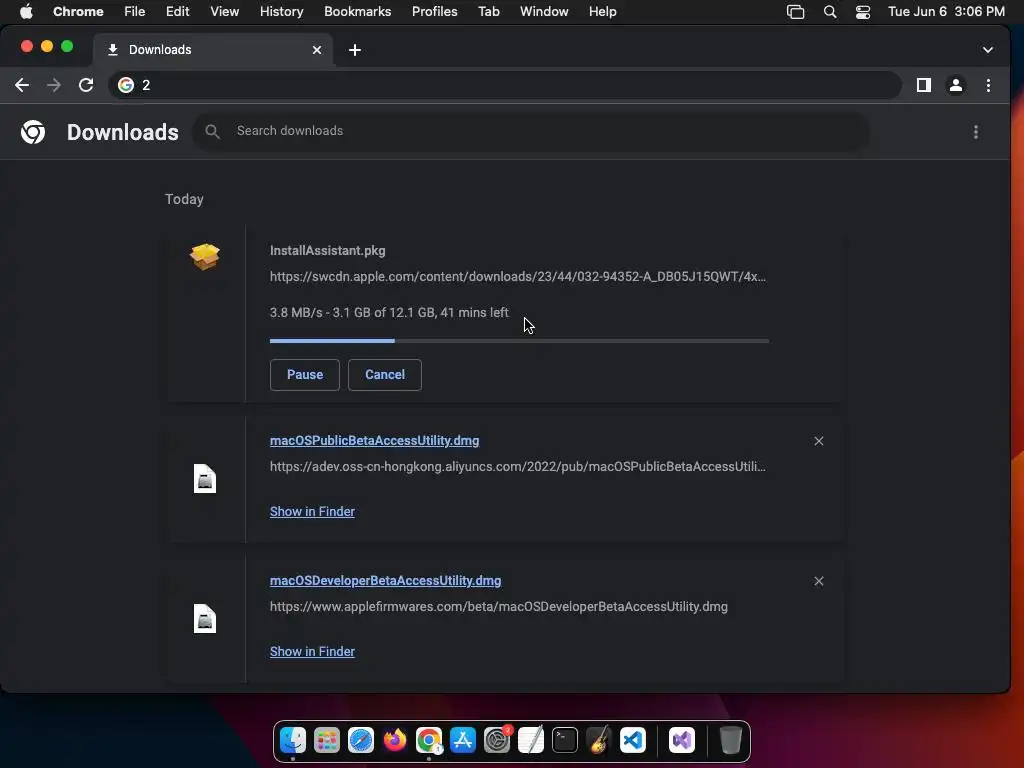This screenshot has width=1024, height=768.
Task: Reload the Downloads page
Action: coord(86,85)
